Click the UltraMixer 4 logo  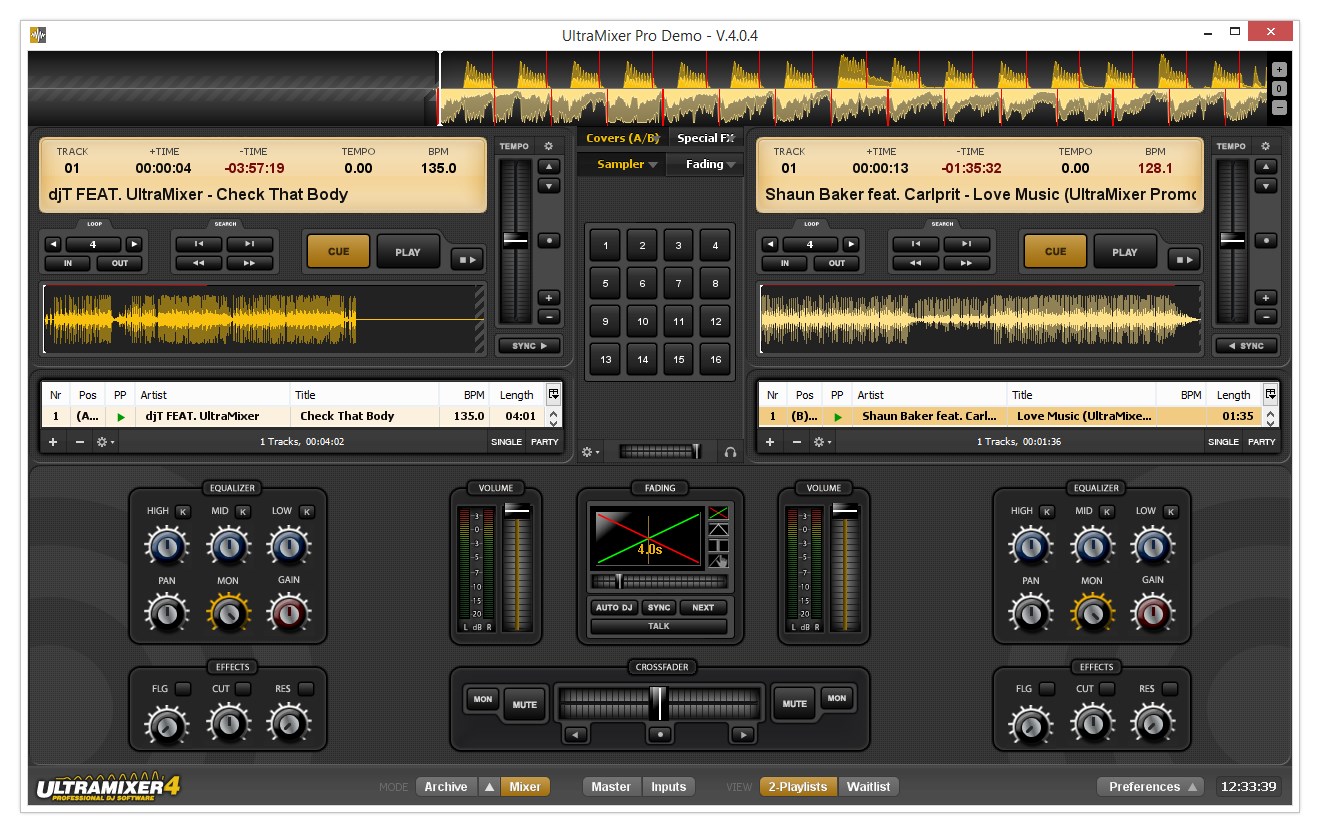tap(108, 787)
